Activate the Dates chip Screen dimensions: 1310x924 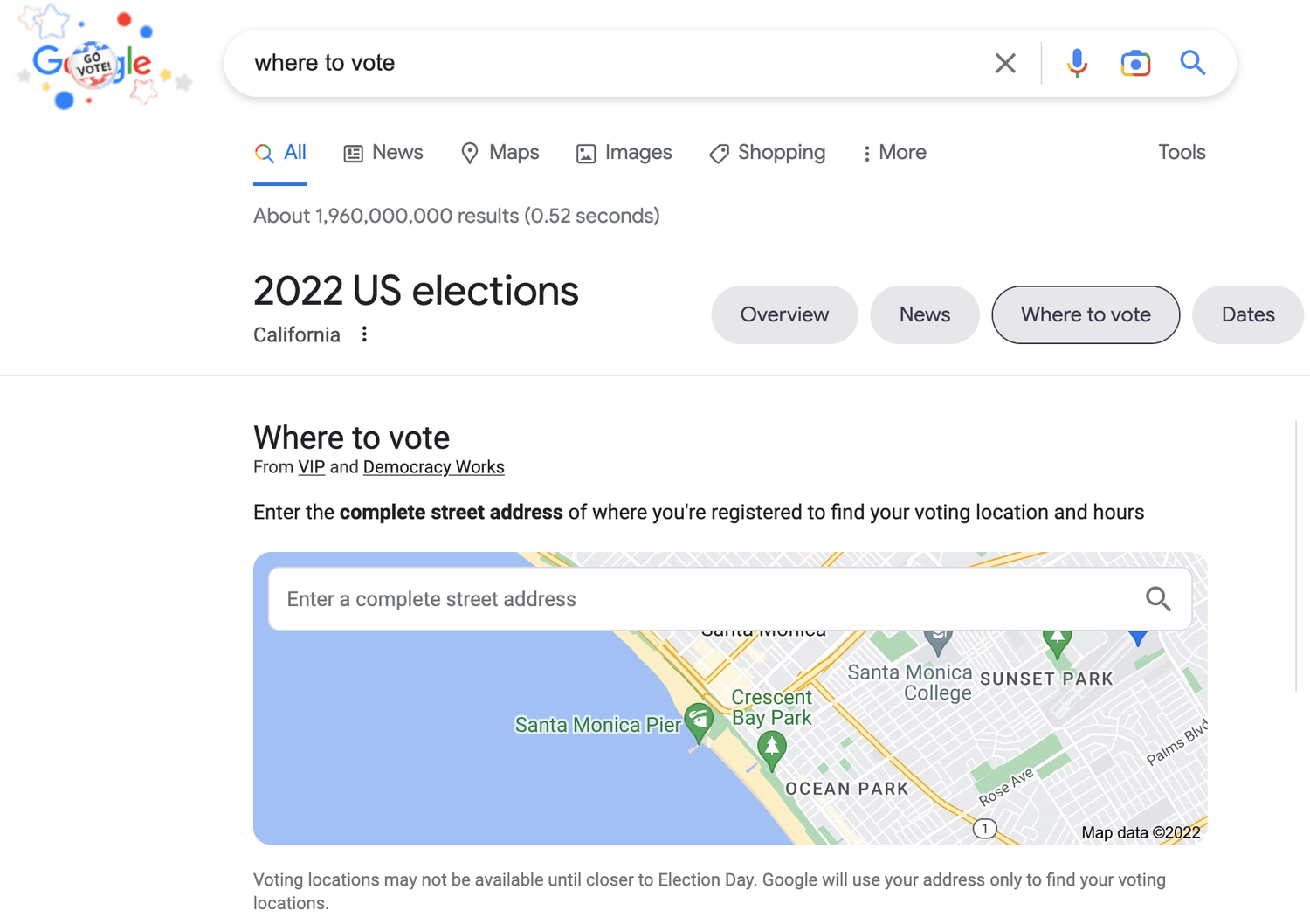pyautogui.click(x=1247, y=314)
